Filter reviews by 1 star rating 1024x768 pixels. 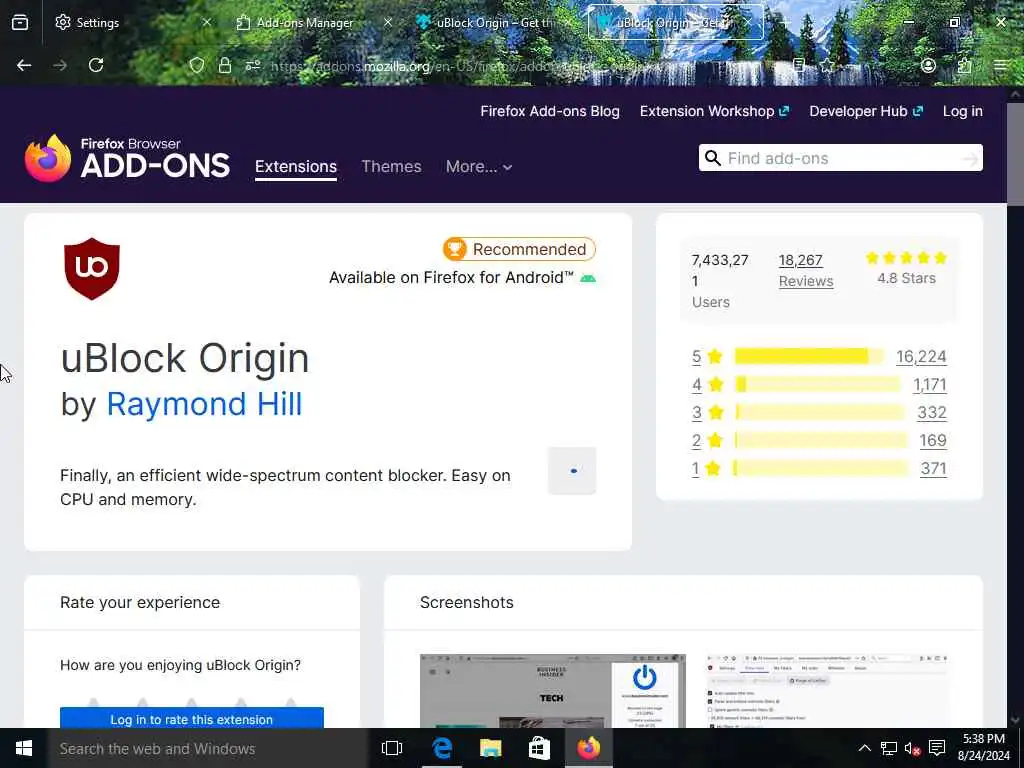click(707, 469)
